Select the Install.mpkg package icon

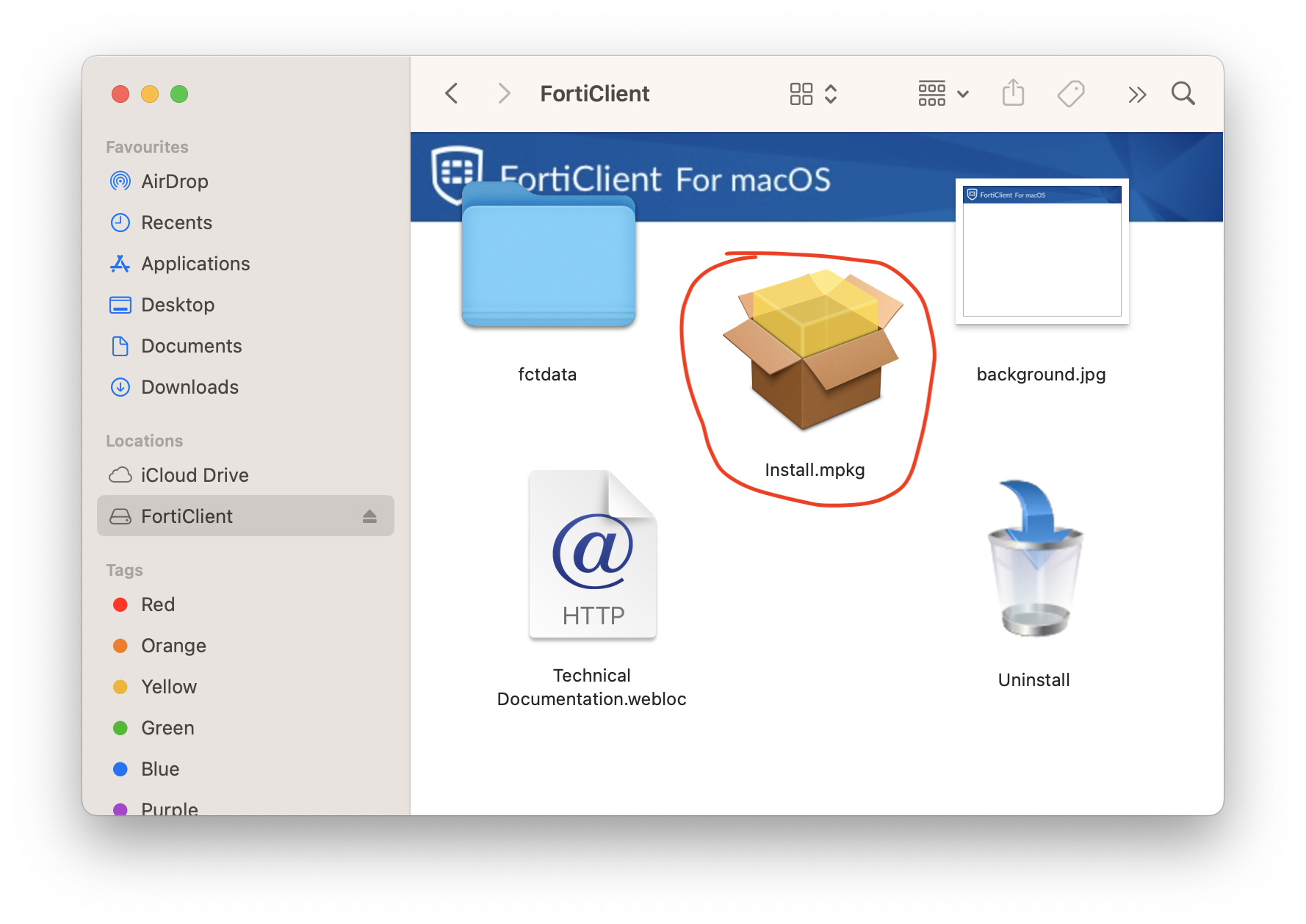tap(814, 349)
